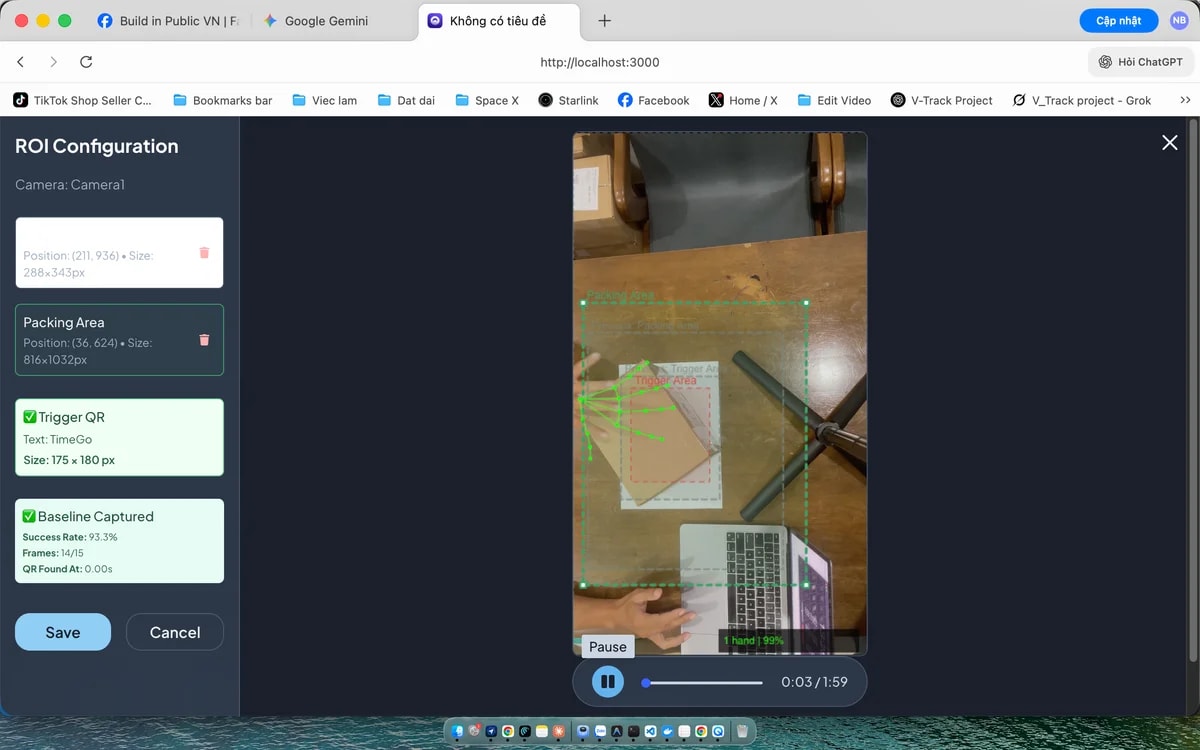Click Cancel to discard ROI changes
Image resolution: width=1200 pixels, height=750 pixels.
coord(174,632)
